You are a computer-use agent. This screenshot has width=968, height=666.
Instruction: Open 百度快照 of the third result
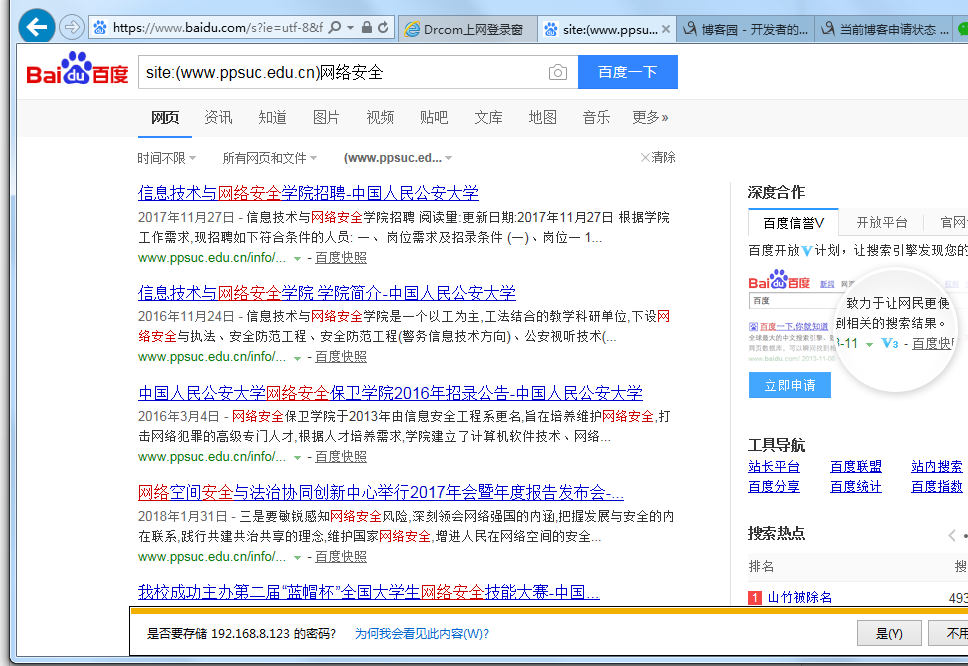point(341,457)
